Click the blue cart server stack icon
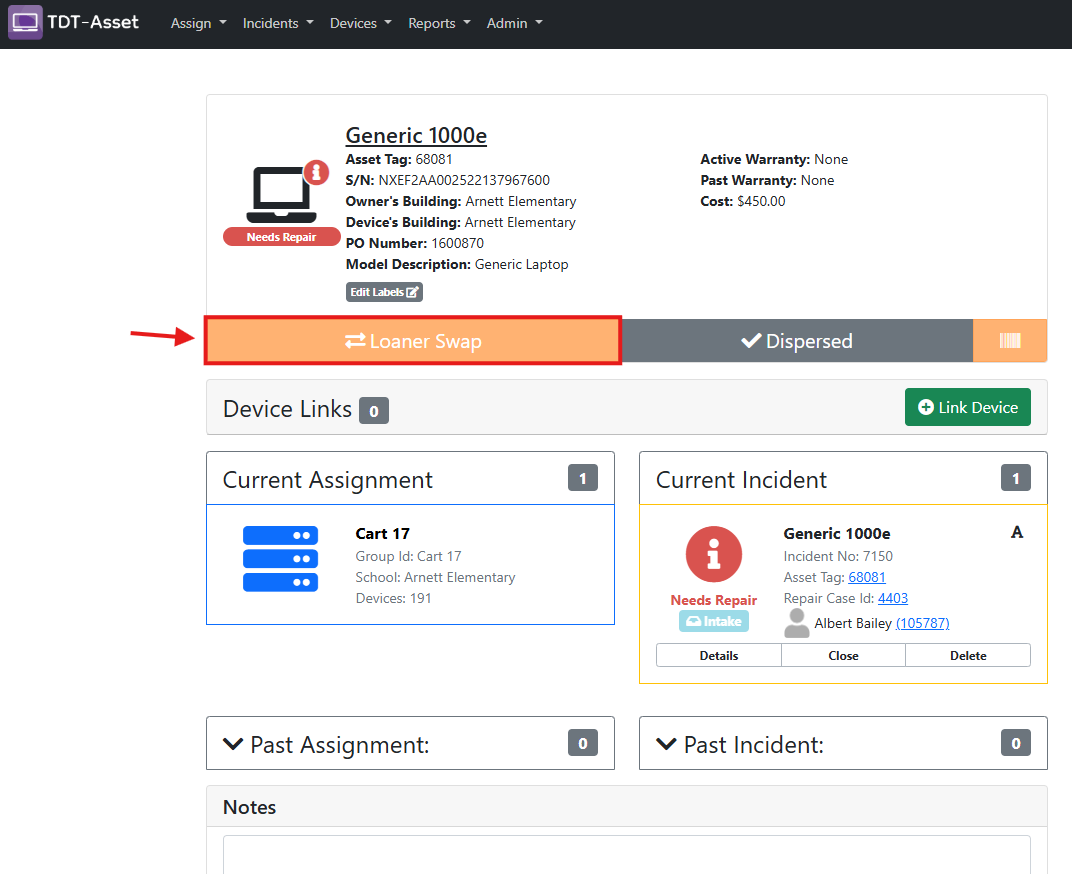The image size is (1072, 874). [280, 559]
